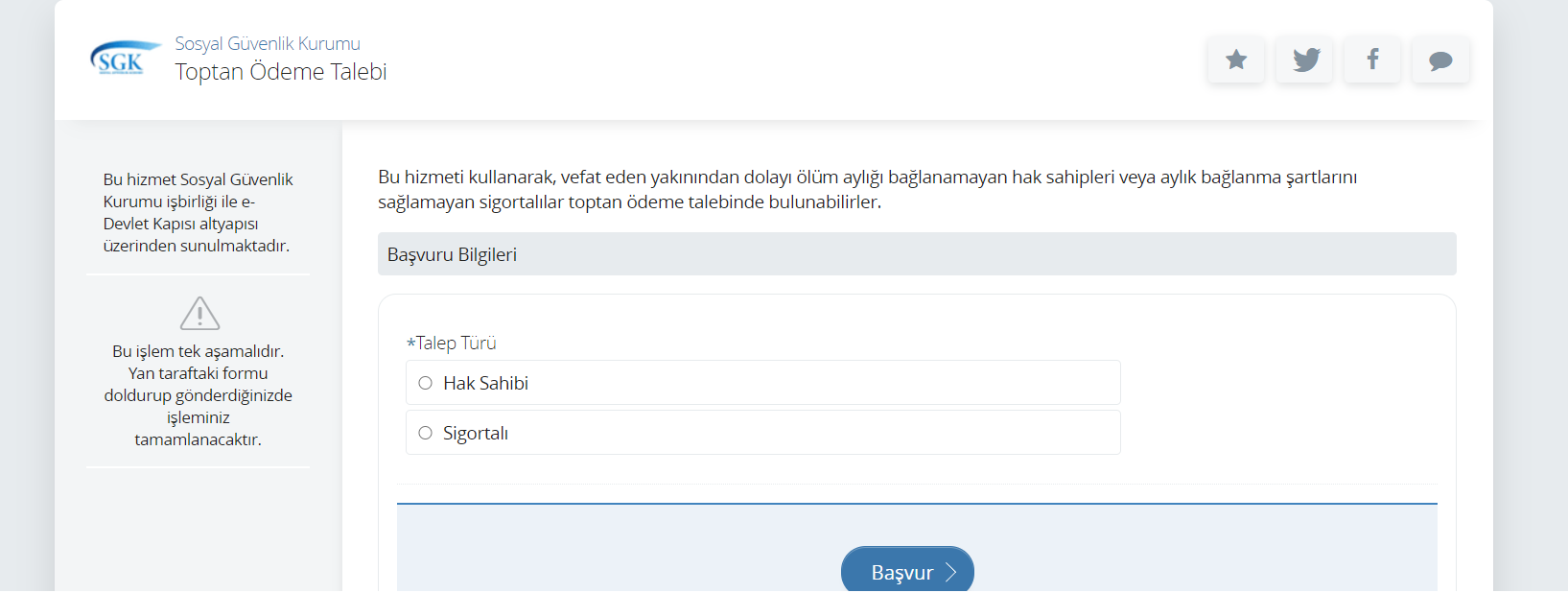Click the chevron arrow inside Başvur button
The image size is (1568, 593).
[x=950, y=573]
